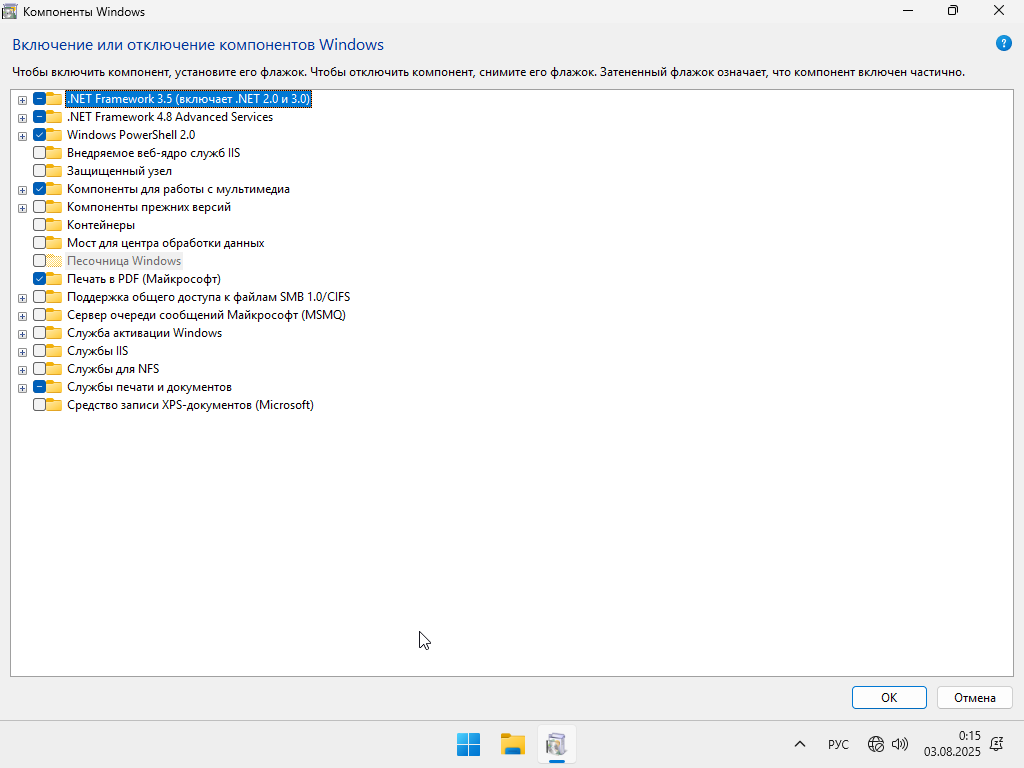Image resolution: width=1024 pixels, height=768 pixels.
Task: Expand the SMB 1.0/CIFS support node
Action: coord(22,298)
